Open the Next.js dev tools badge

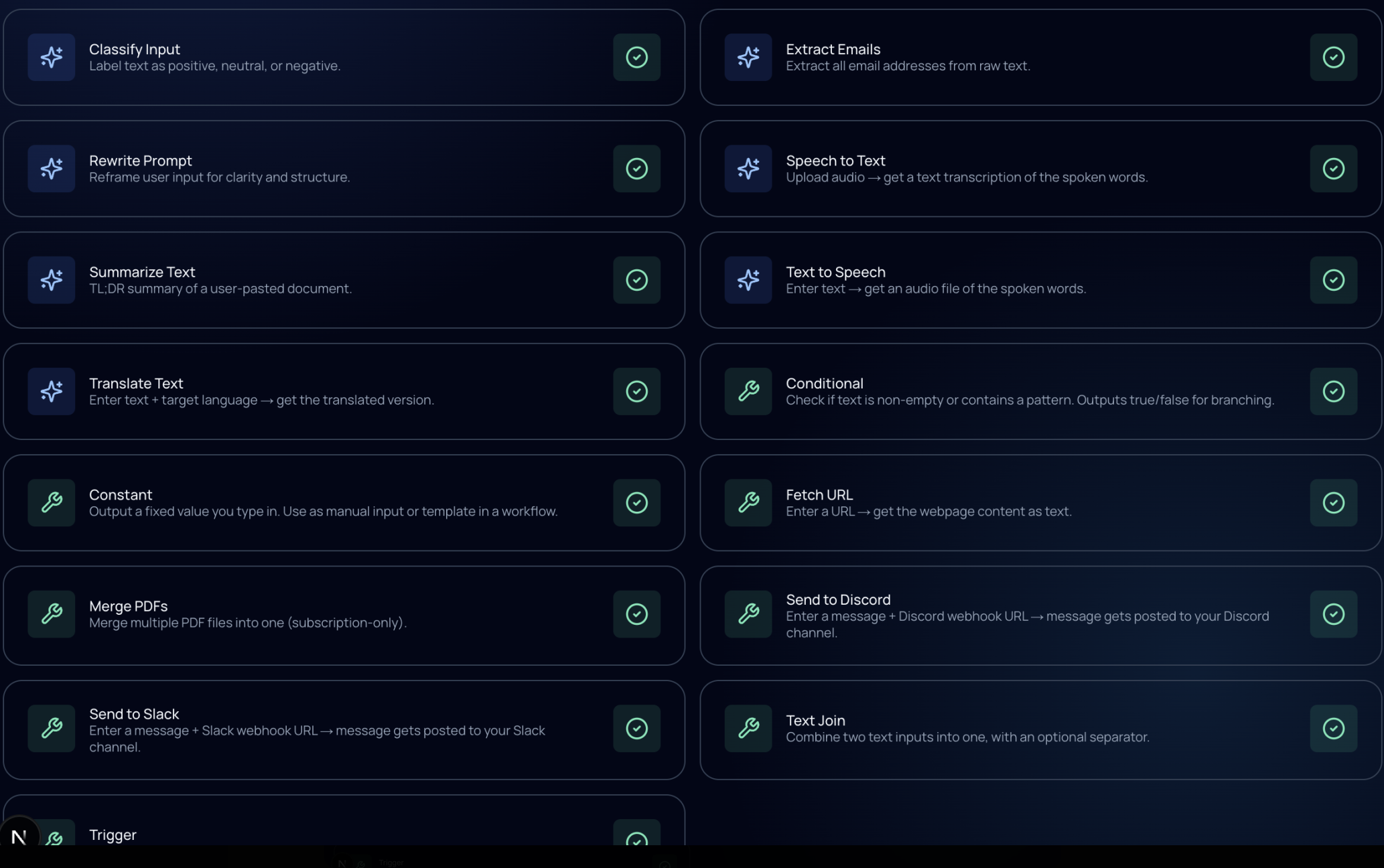(x=19, y=836)
